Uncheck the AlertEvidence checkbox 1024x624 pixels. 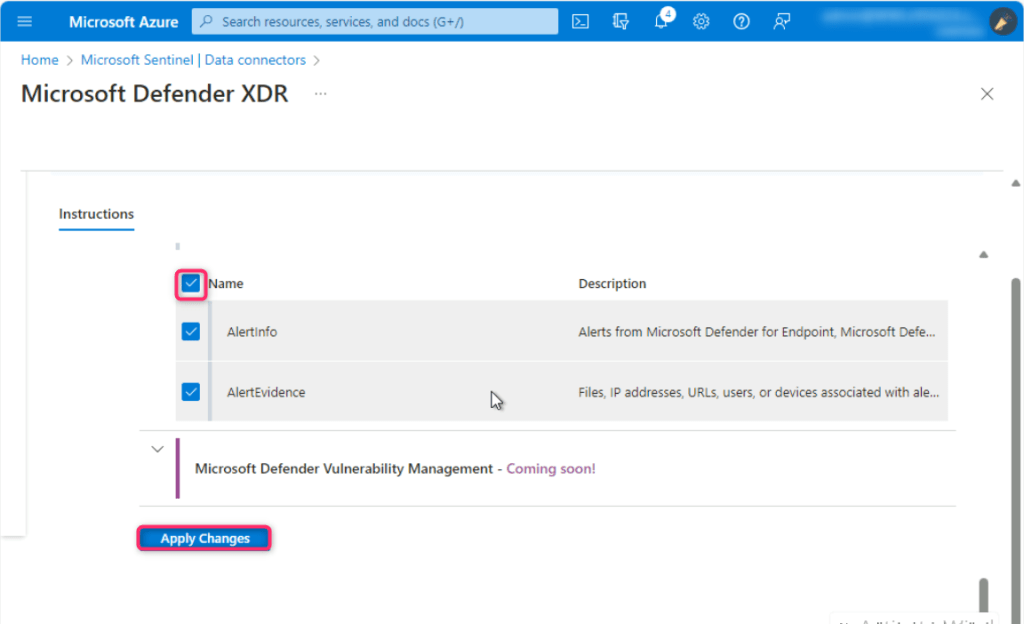coord(191,392)
